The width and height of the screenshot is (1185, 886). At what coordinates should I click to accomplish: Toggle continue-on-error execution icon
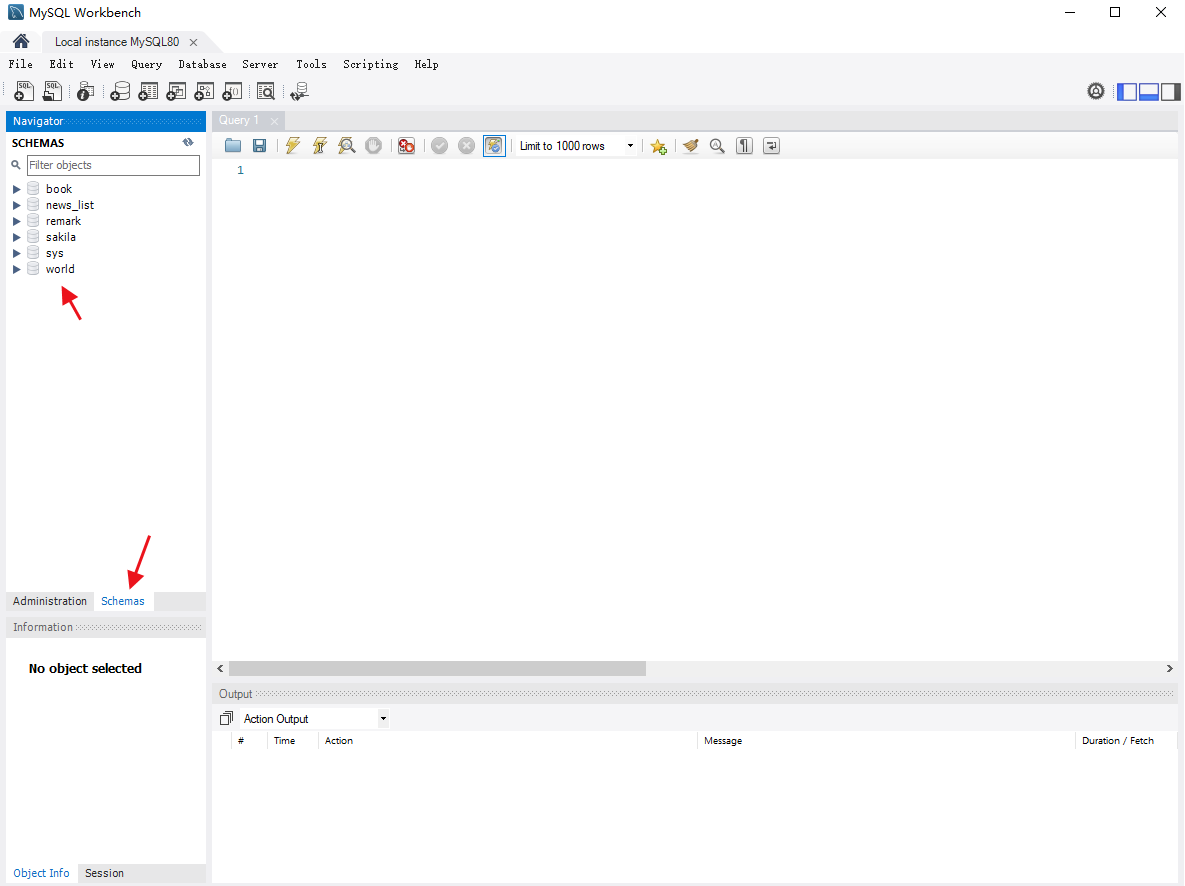(x=407, y=146)
